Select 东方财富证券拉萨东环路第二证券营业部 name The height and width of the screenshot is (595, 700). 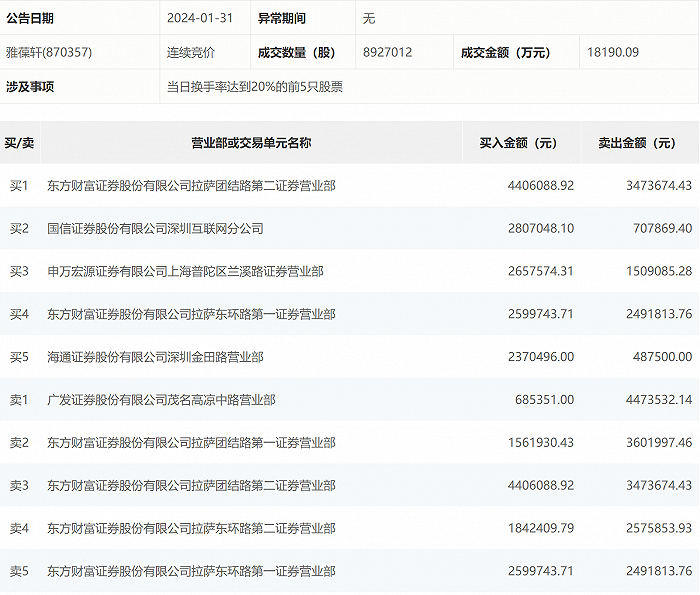pos(191,528)
